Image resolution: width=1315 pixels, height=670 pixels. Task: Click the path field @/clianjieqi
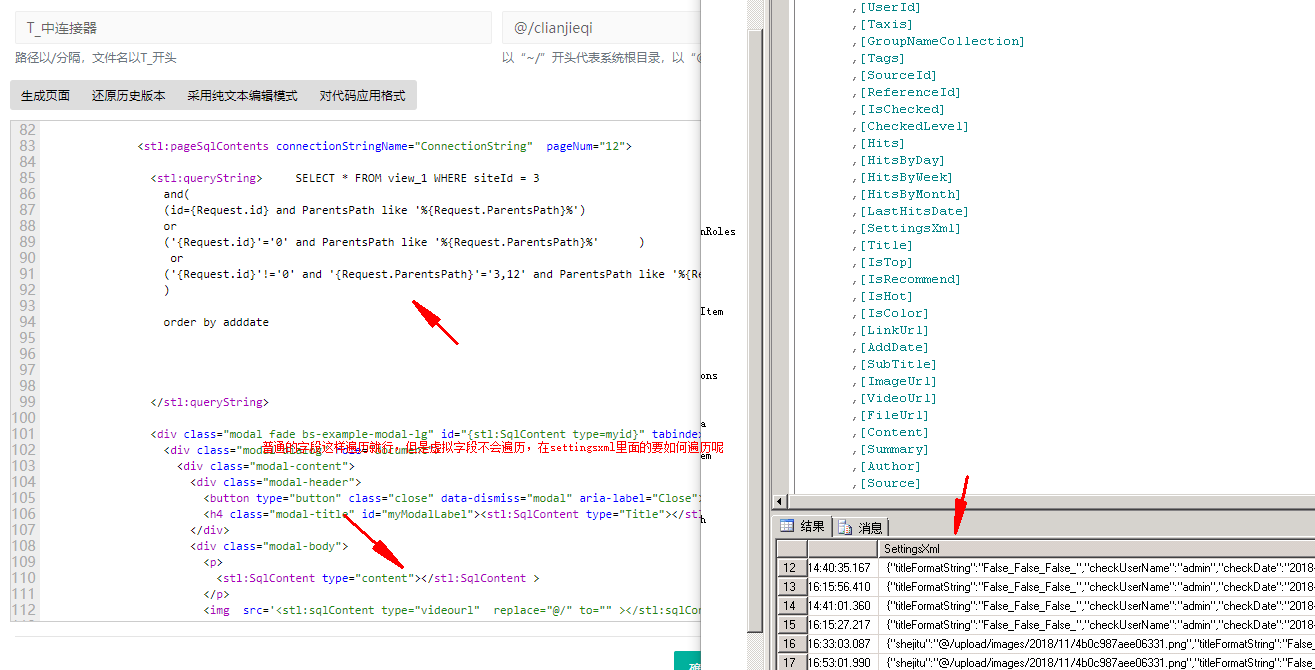pyautogui.click(x=602, y=28)
